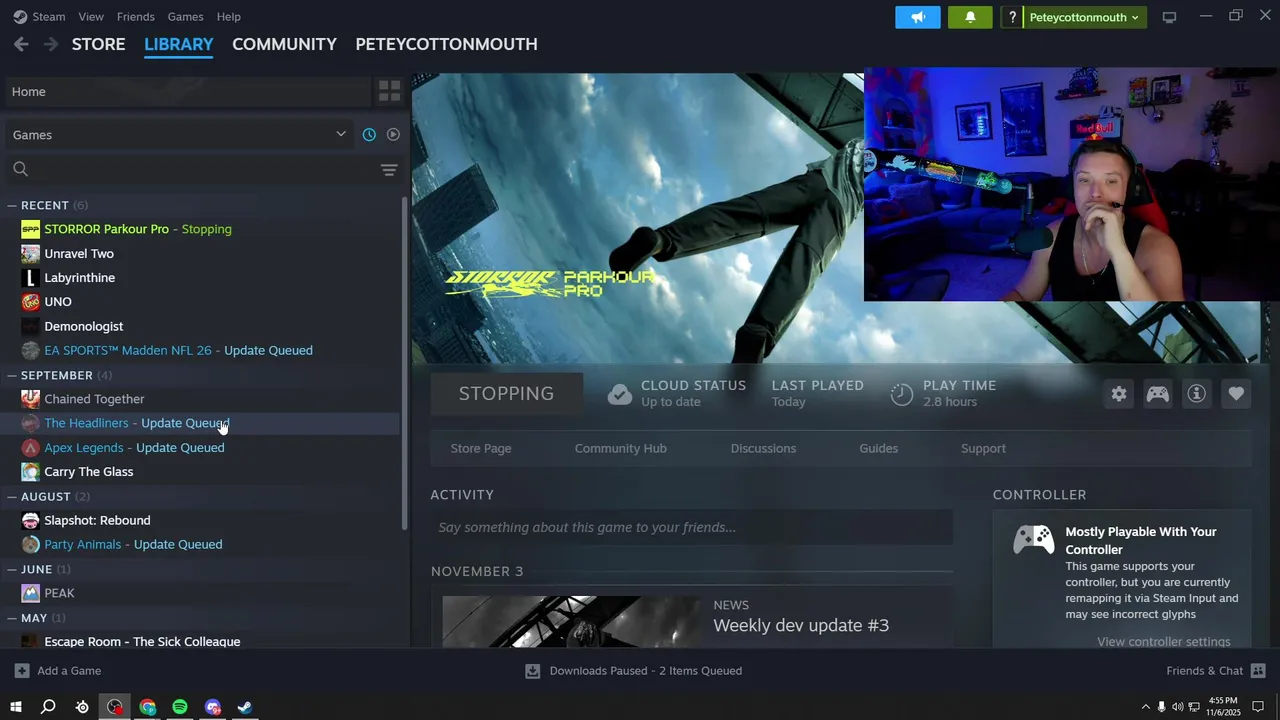Go forward with the right arrow
1280x720 pixels.
(x=51, y=44)
